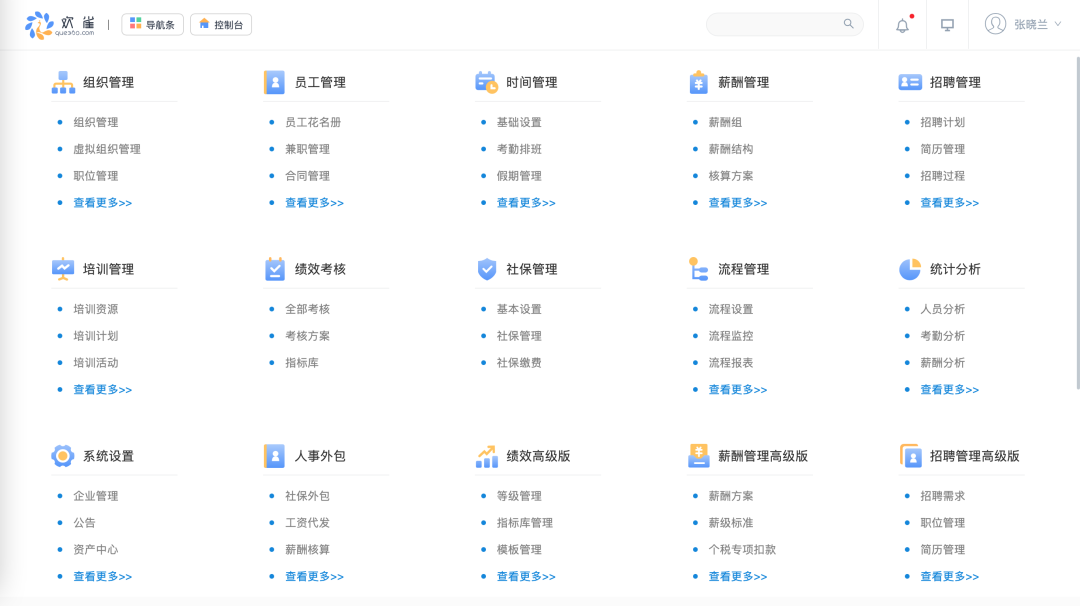Click the monitor icon in the top bar
This screenshot has height=606, width=1080.
pyautogui.click(x=946, y=24)
